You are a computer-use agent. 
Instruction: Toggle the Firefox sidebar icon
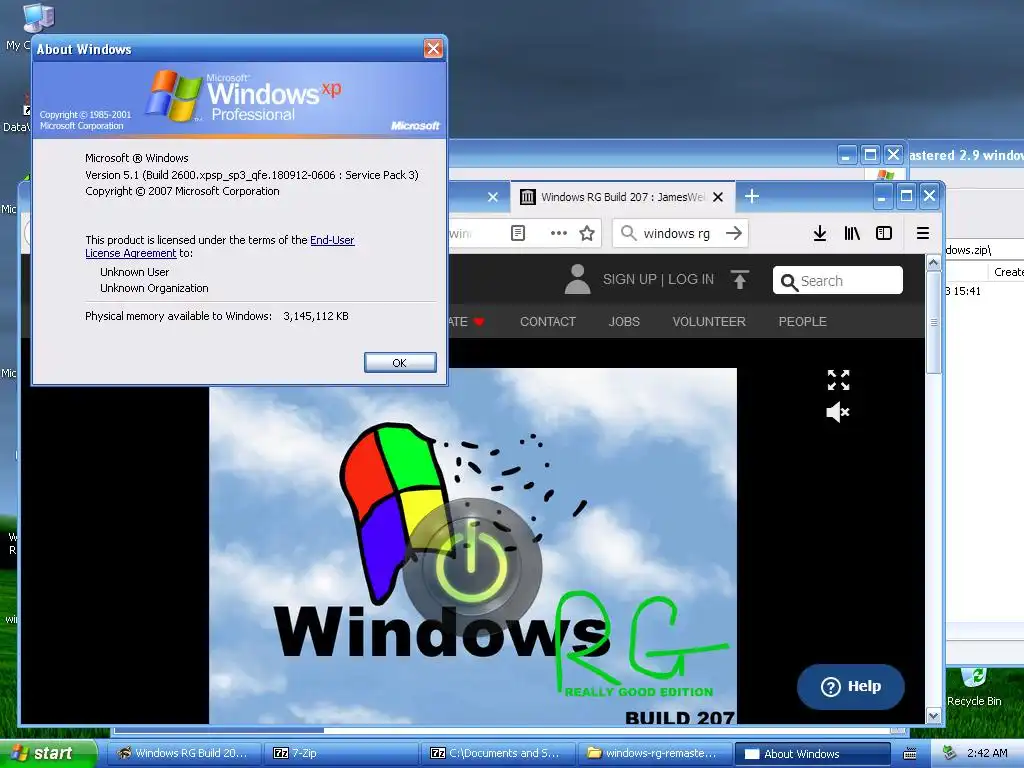tap(884, 233)
